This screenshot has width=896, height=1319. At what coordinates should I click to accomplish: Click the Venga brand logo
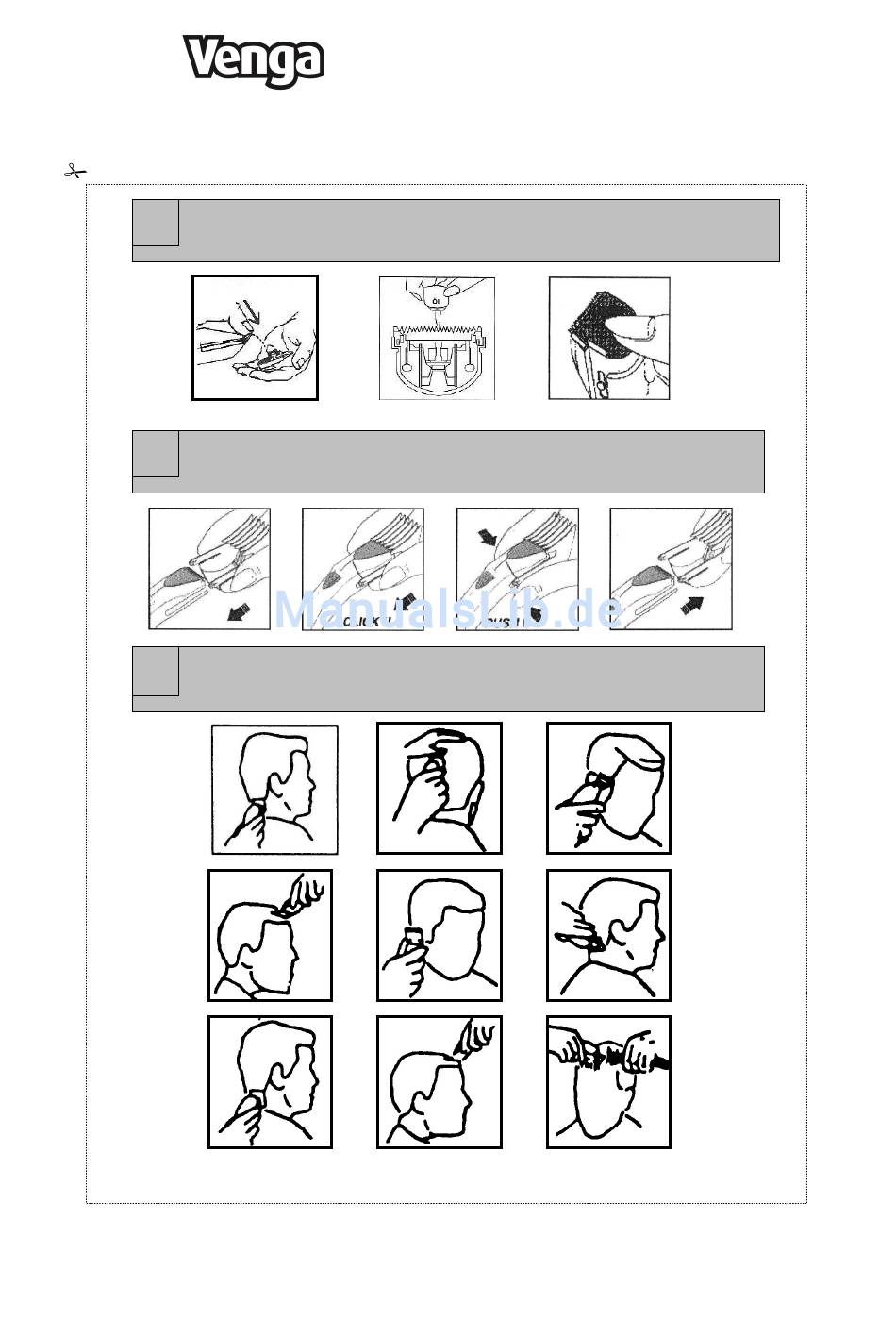point(255,61)
